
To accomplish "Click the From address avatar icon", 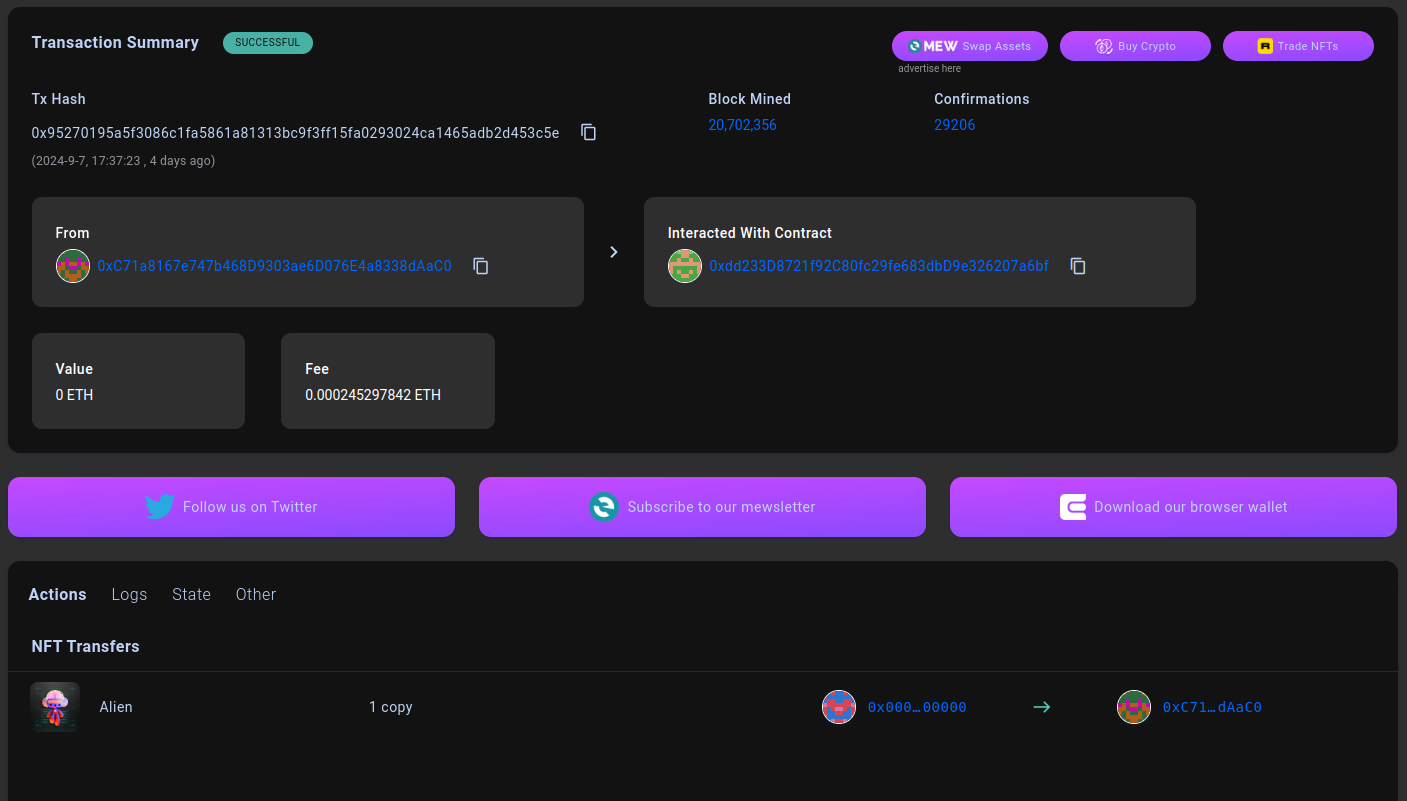I will click(72, 266).
